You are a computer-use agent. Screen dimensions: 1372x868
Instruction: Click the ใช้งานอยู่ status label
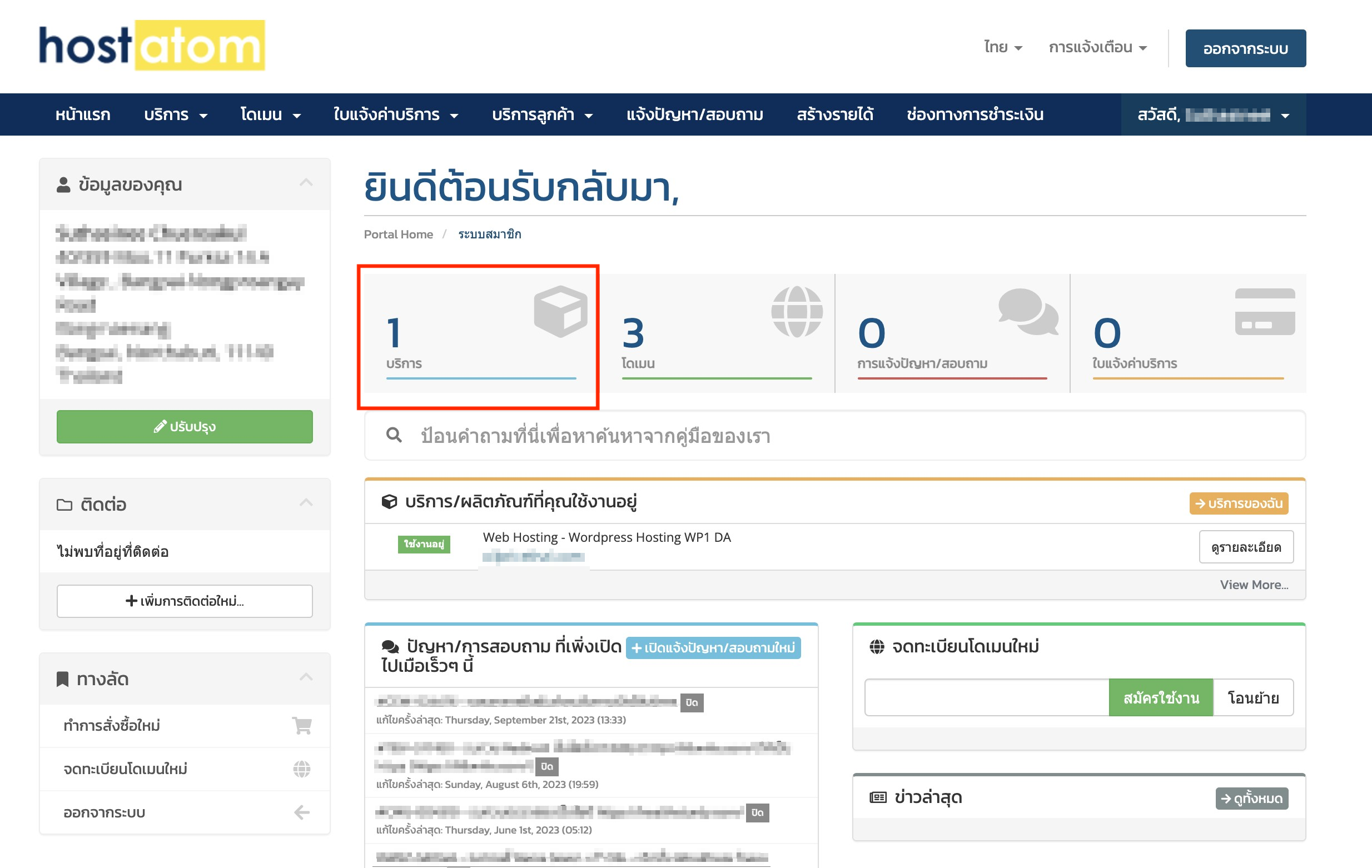point(424,544)
